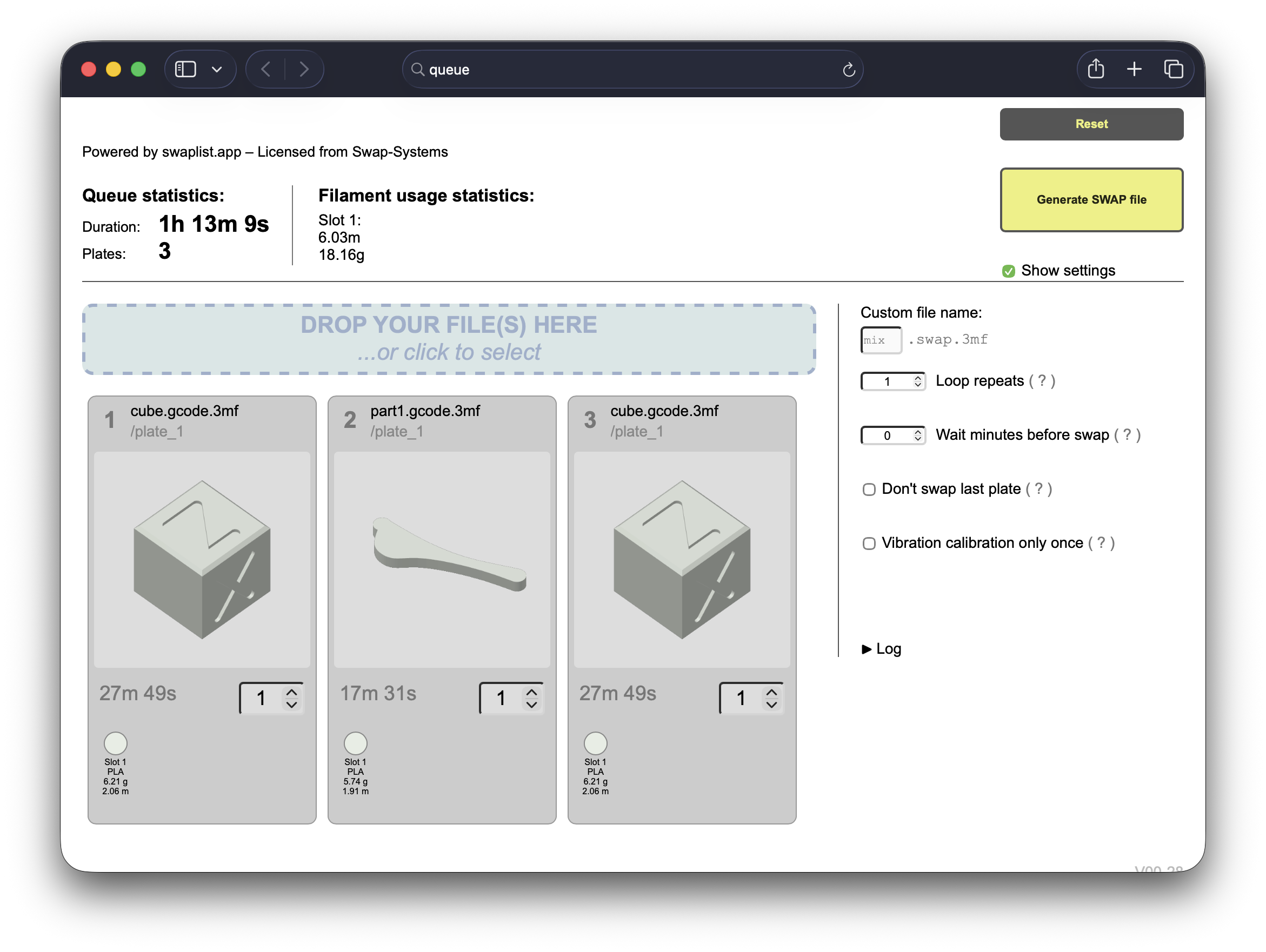This screenshot has height=952, width=1266.
Task: Click the 1h 13m 9s queue duration
Action: pos(214,224)
